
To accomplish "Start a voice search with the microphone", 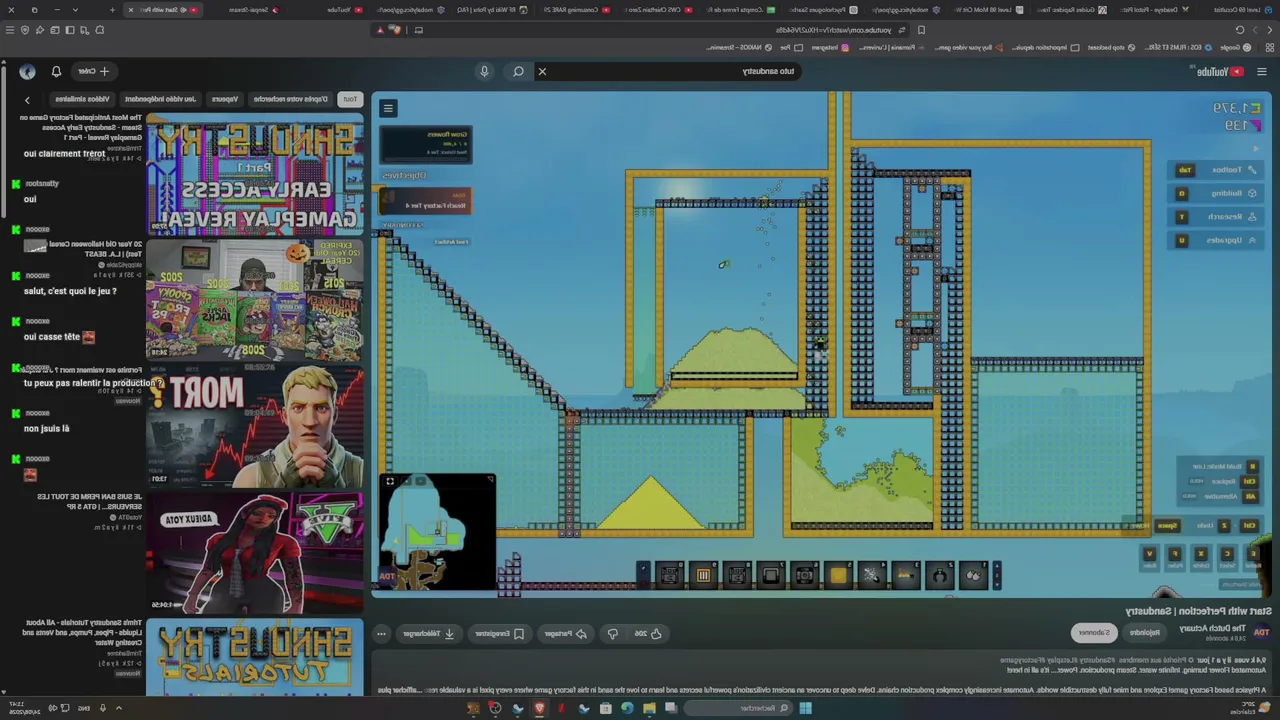I will pos(484,71).
